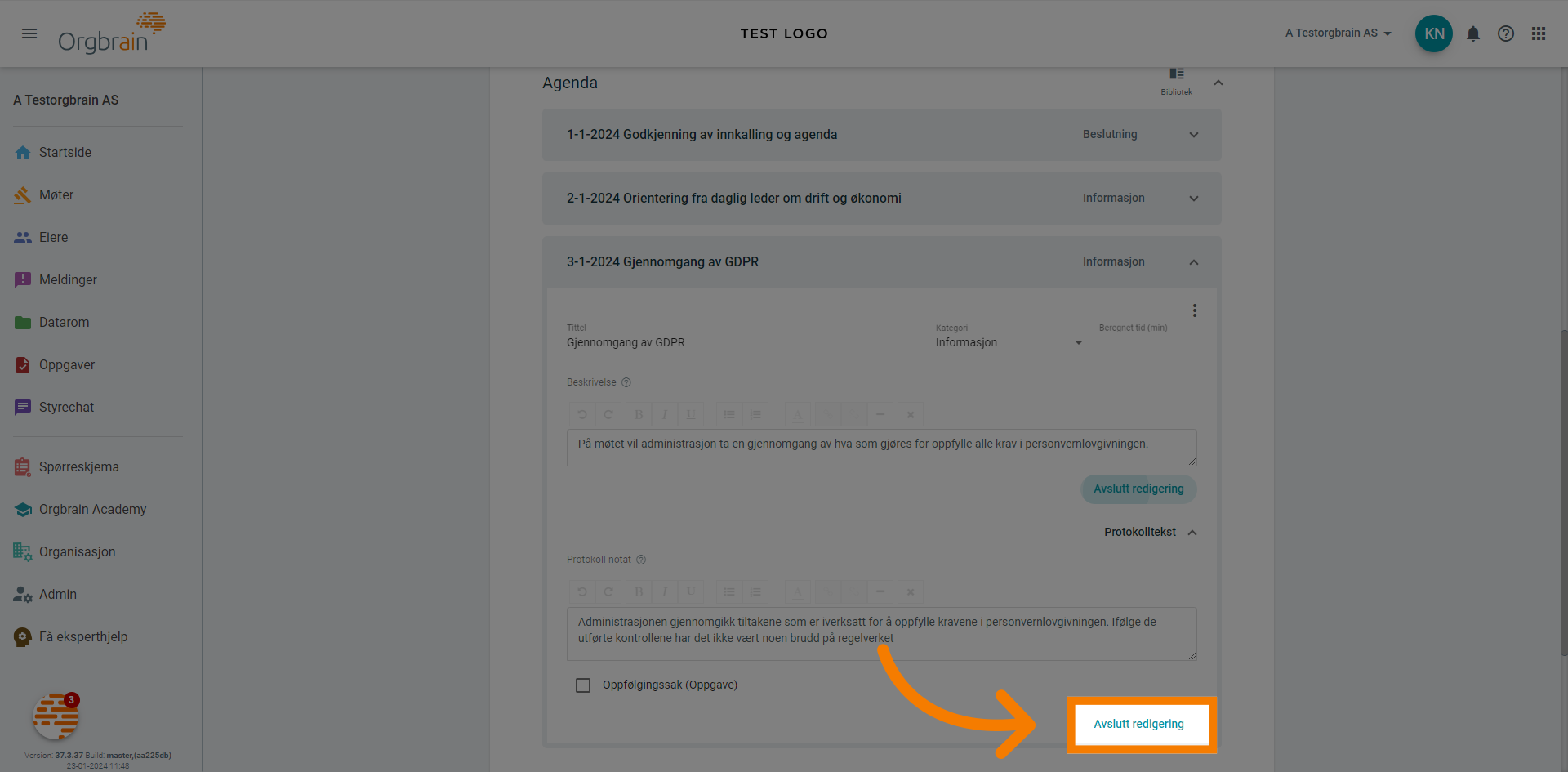This screenshot has height=772, width=1568.
Task: Open the apps grid launcher
Action: click(x=1539, y=33)
